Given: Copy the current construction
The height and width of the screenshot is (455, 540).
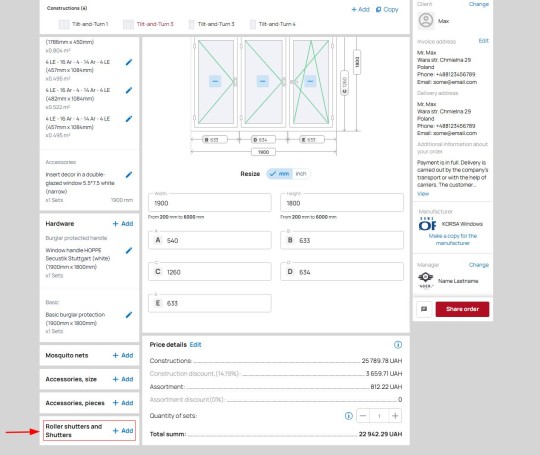Looking at the screenshot, I should click(x=387, y=10).
